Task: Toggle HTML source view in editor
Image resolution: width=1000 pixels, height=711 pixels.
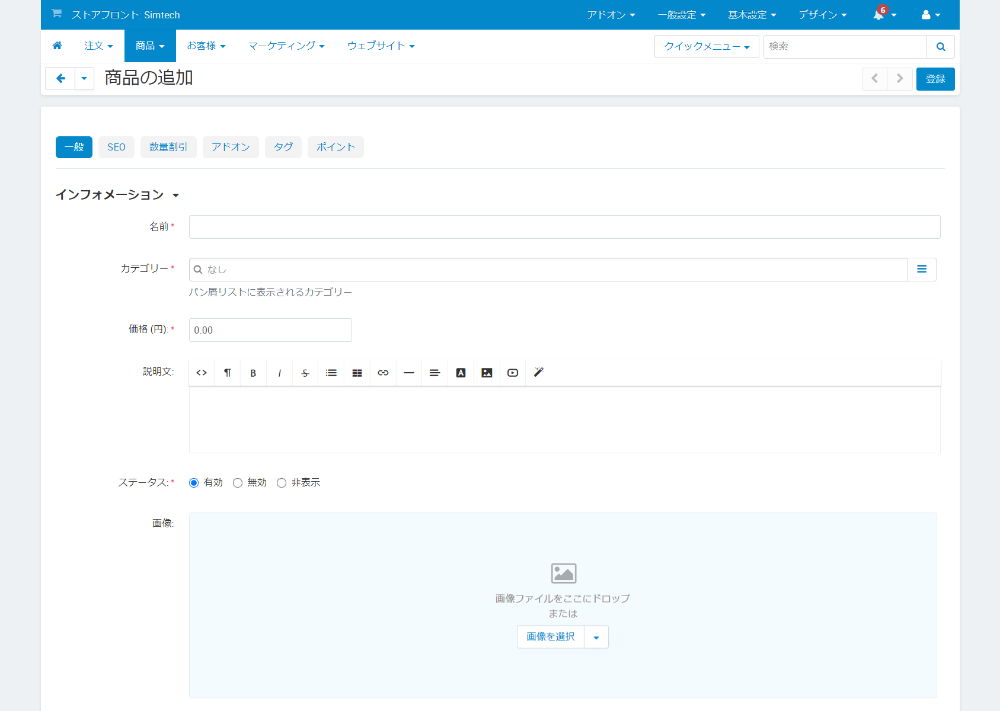Action: coord(202,373)
